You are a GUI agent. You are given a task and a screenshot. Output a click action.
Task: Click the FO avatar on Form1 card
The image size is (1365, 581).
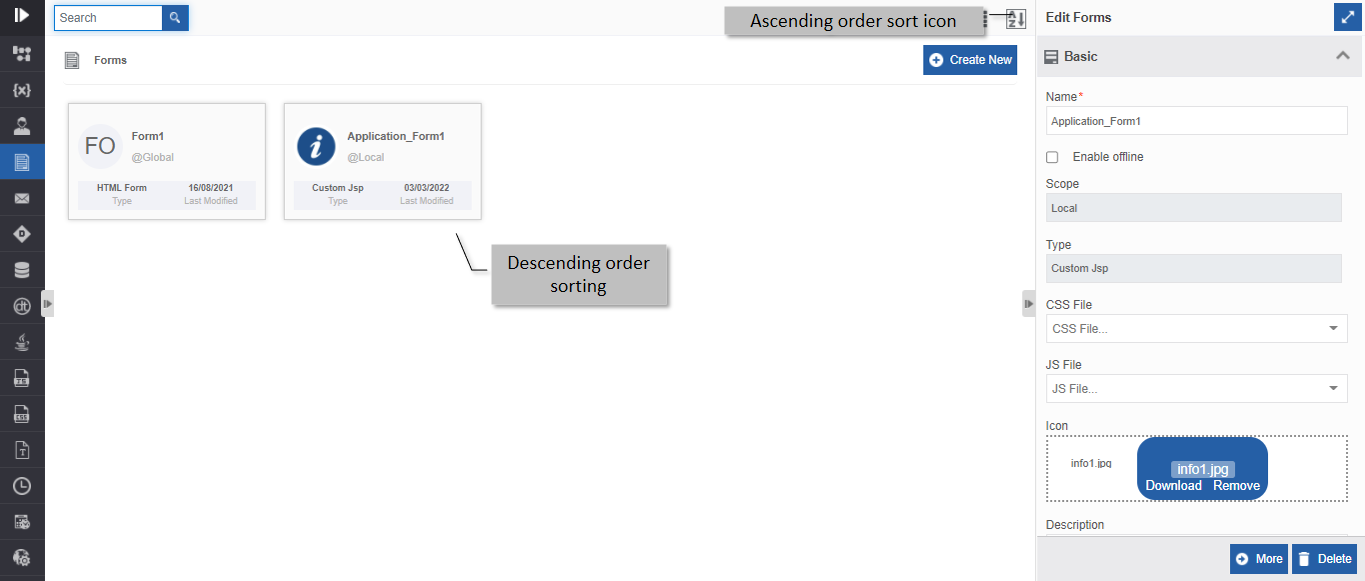(x=100, y=146)
